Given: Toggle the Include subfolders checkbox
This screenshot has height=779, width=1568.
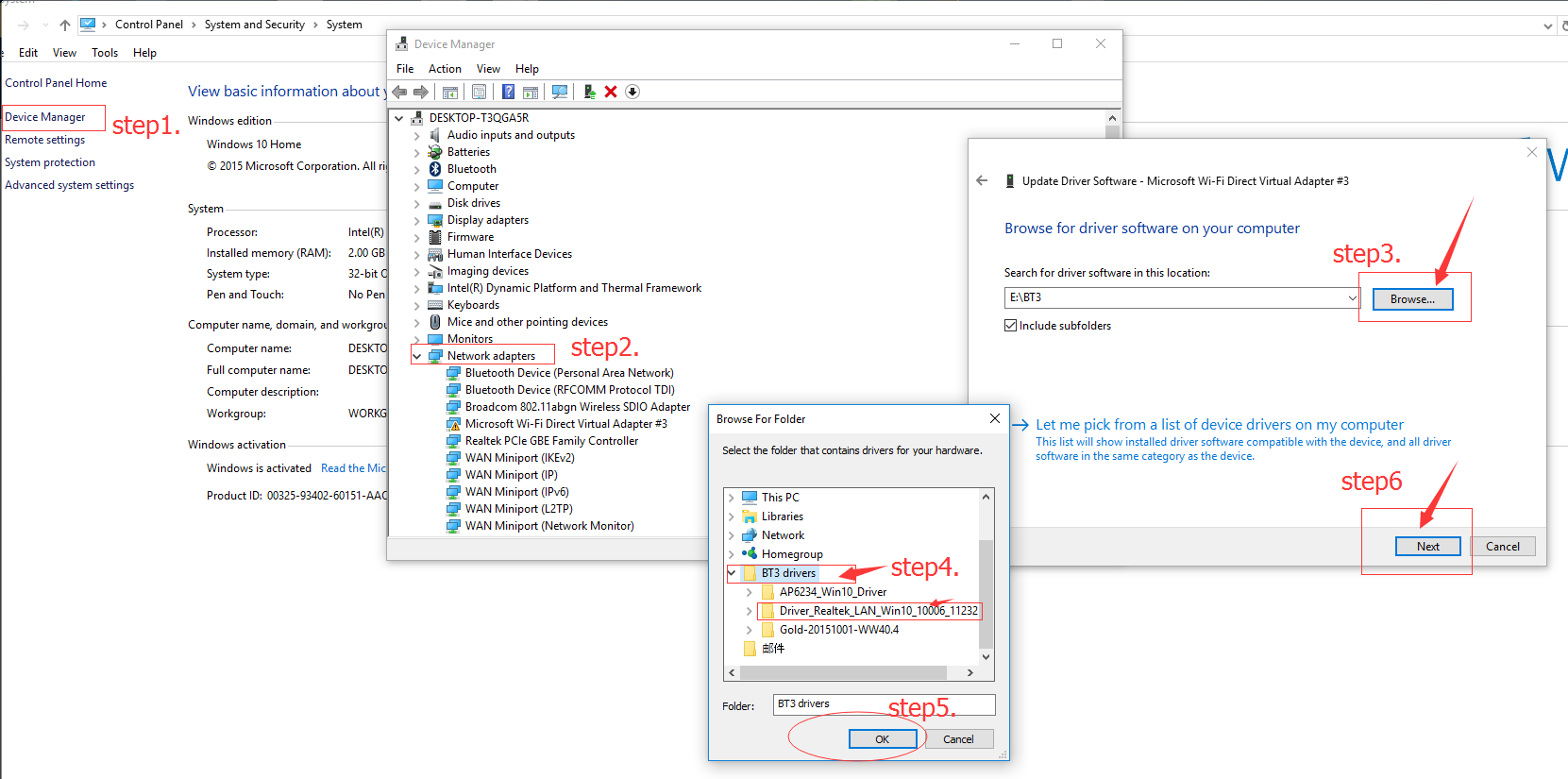Looking at the screenshot, I should (1011, 325).
